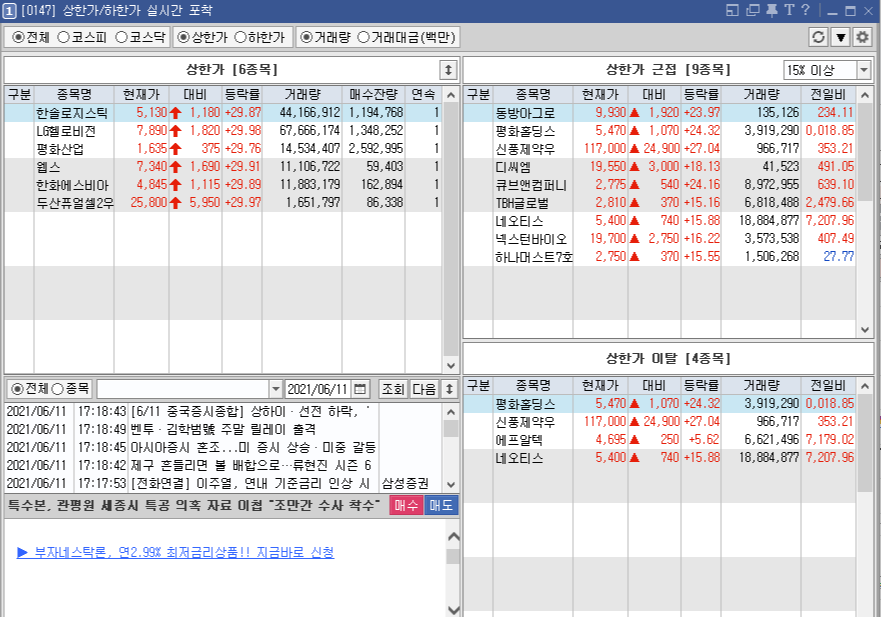Open the 15% 이상 dropdown

click(x=864, y=70)
